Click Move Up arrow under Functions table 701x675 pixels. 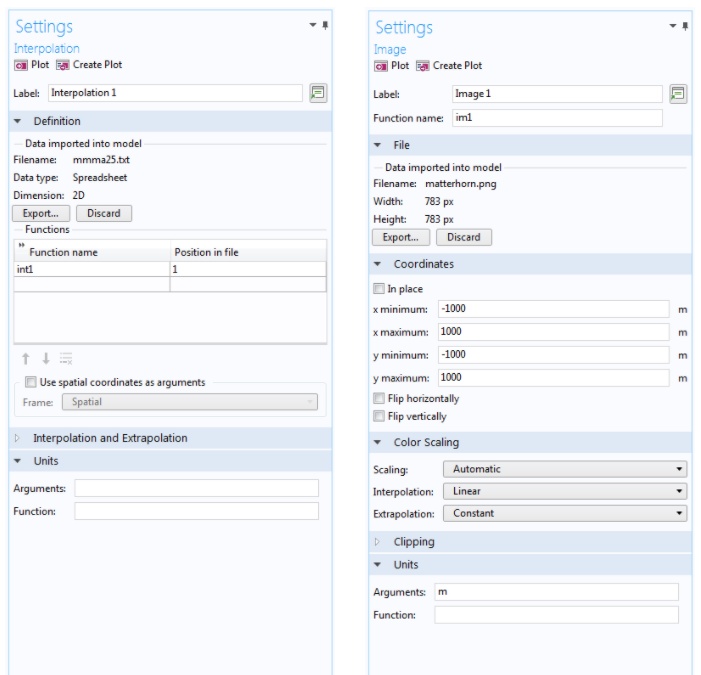(26, 359)
